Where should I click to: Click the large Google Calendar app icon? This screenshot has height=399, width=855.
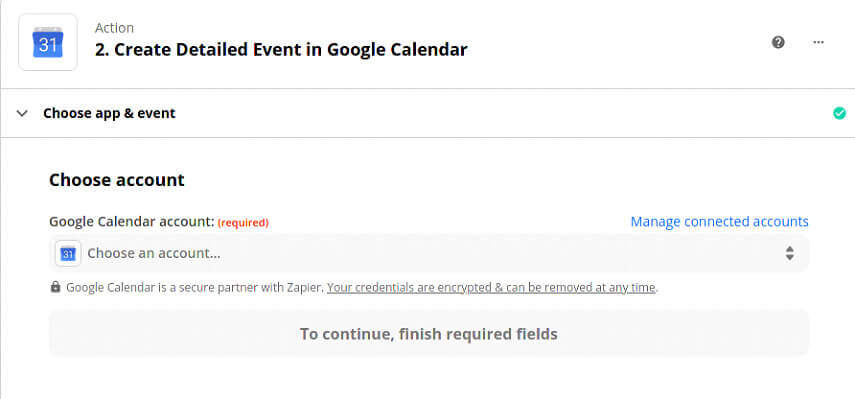pyautogui.click(x=48, y=43)
